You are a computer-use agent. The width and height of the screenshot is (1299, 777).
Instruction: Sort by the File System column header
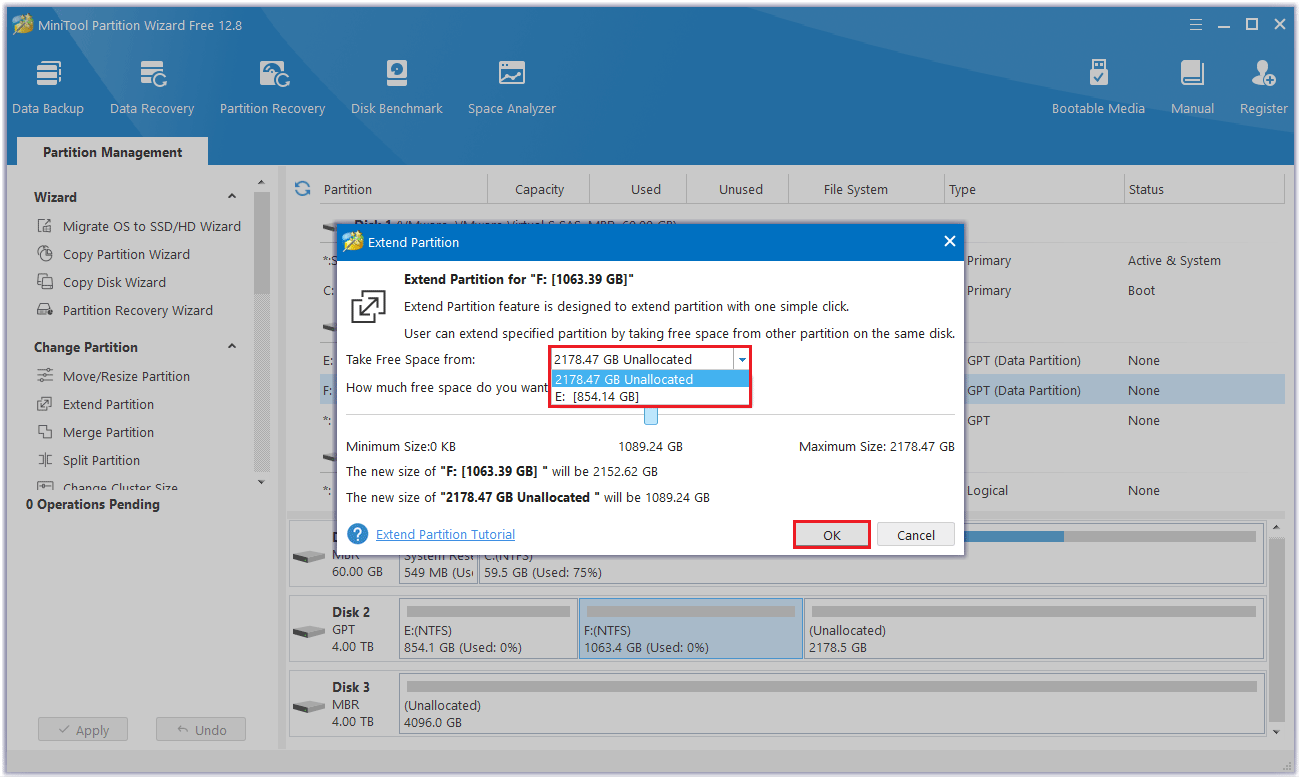coord(855,189)
